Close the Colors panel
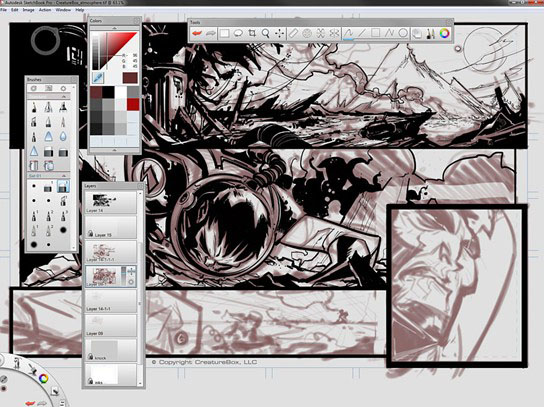 [137, 21]
